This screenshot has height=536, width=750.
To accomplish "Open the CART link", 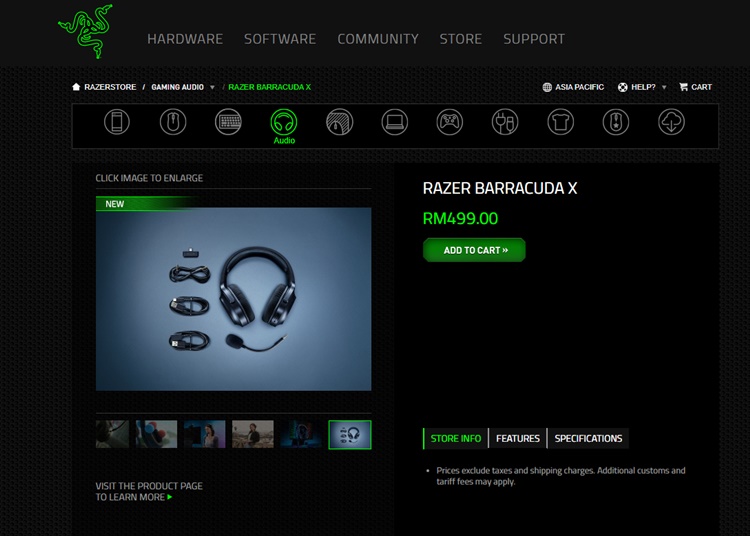I will click(701, 87).
